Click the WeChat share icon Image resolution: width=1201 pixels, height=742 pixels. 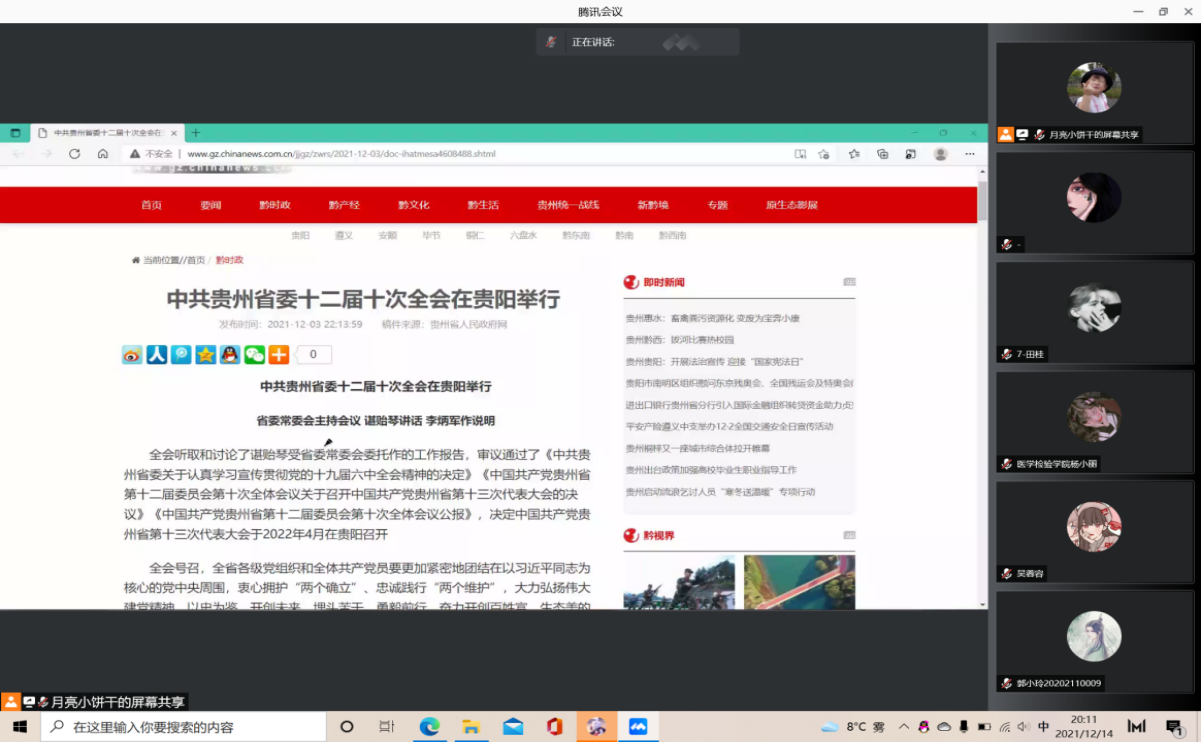[x=255, y=355]
